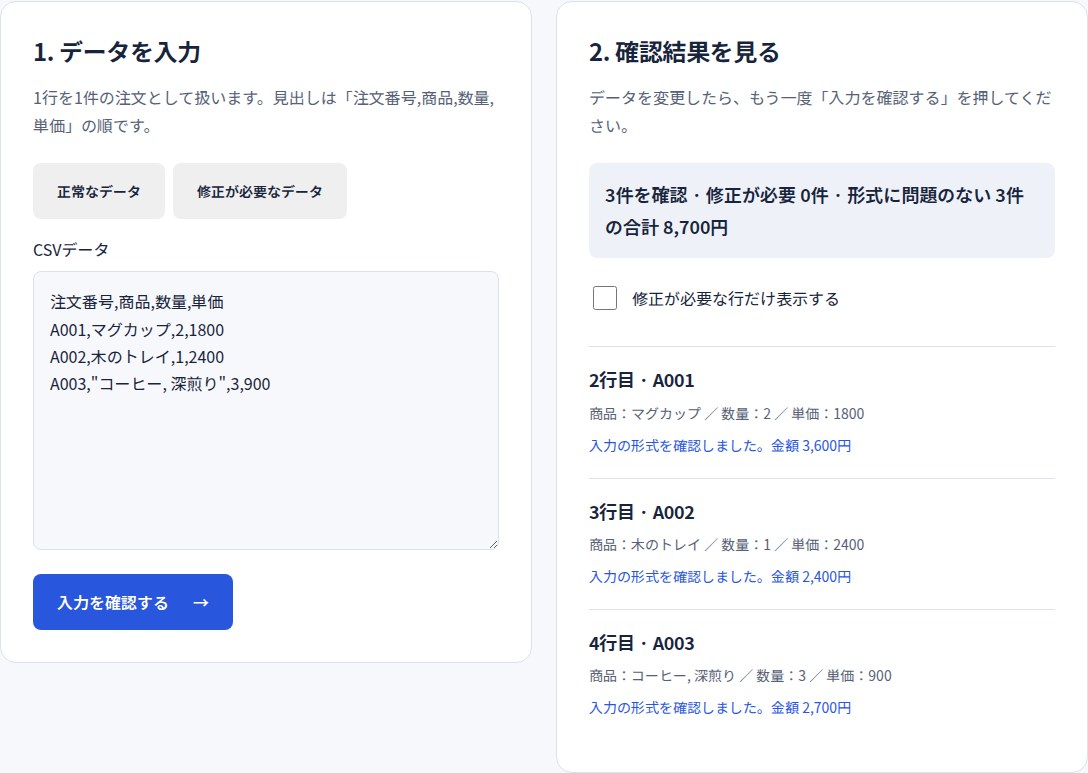Click the textarea resize handle corner

(493, 544)
